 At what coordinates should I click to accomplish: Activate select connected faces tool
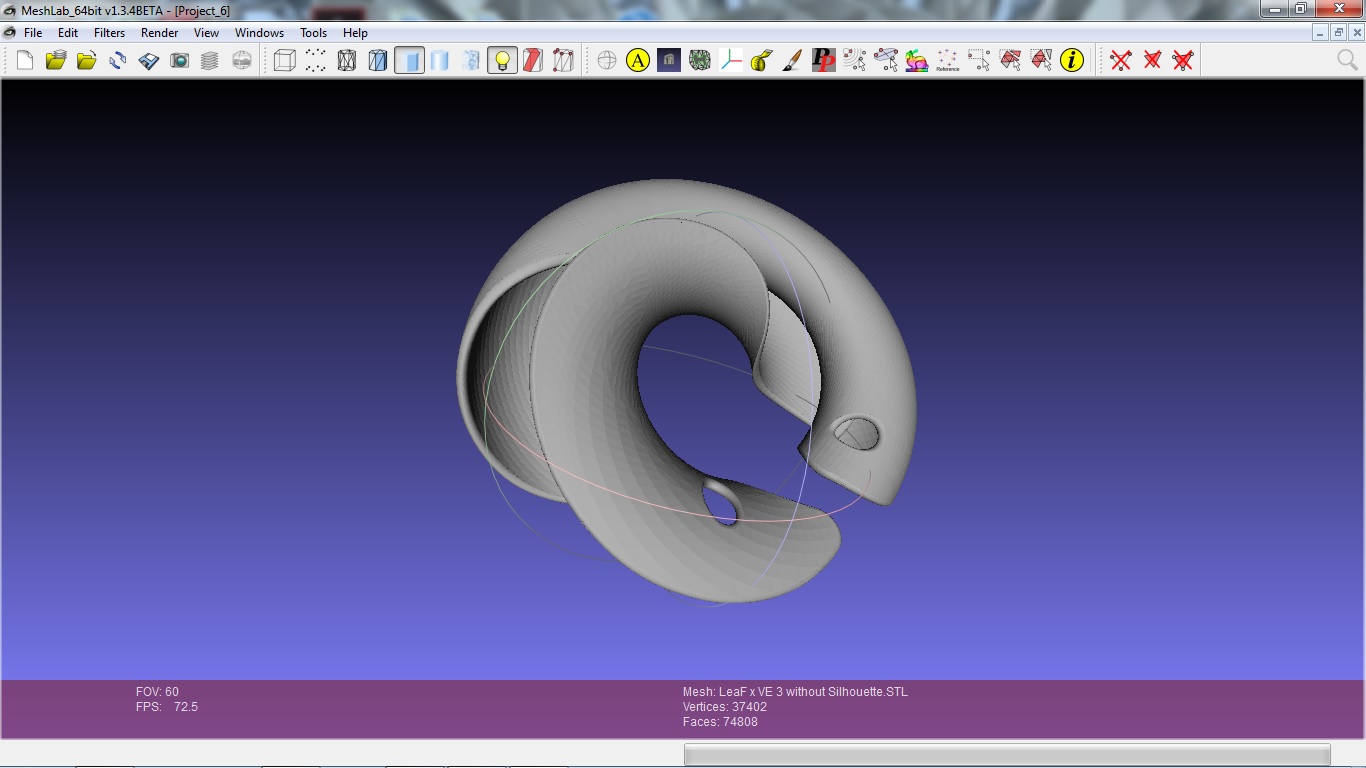pos(1041,61)
